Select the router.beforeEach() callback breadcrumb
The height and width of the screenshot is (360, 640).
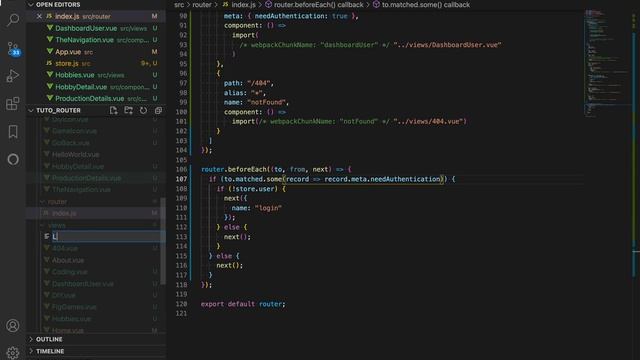pos(318,4)
